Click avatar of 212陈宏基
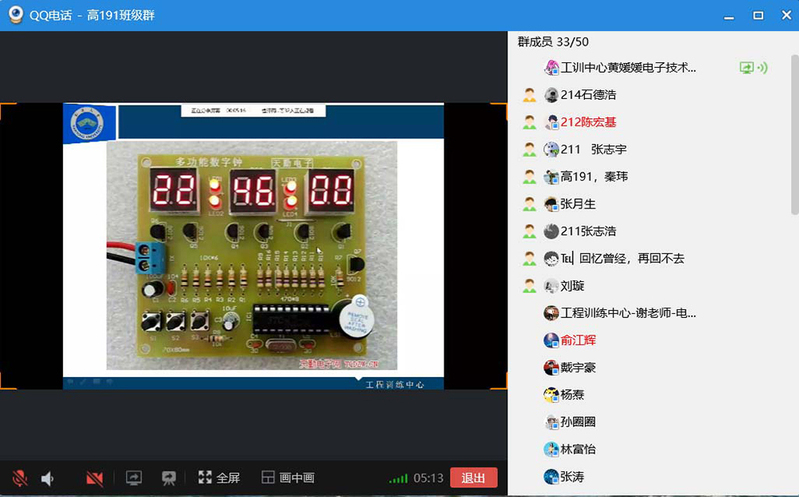The height and width of the screenshot is (497, 799). pyautogui.click(x=551, y=122)
